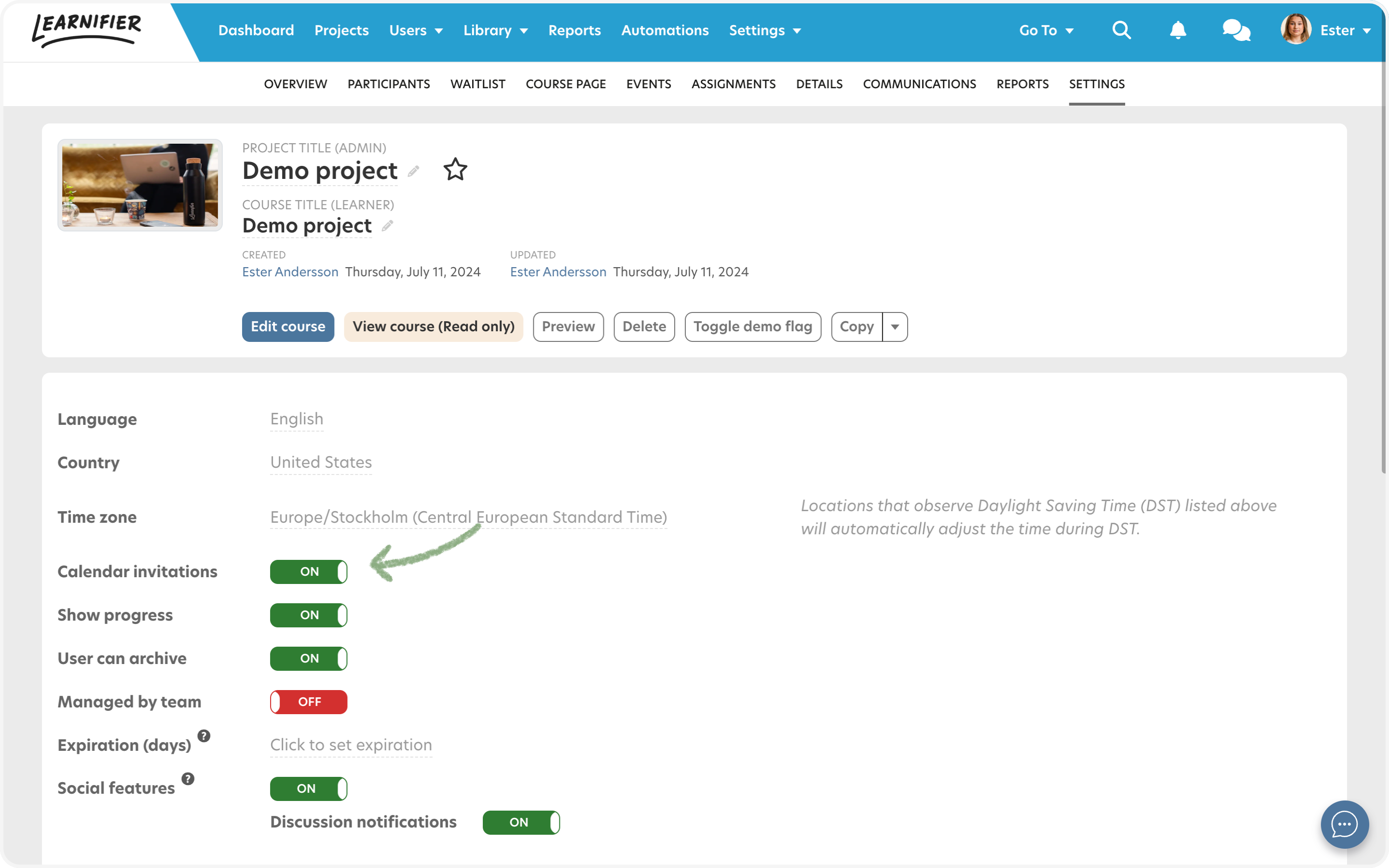Open updater Ester Andersson link
The image size is (1389, 868).
(x=558, y=272)
